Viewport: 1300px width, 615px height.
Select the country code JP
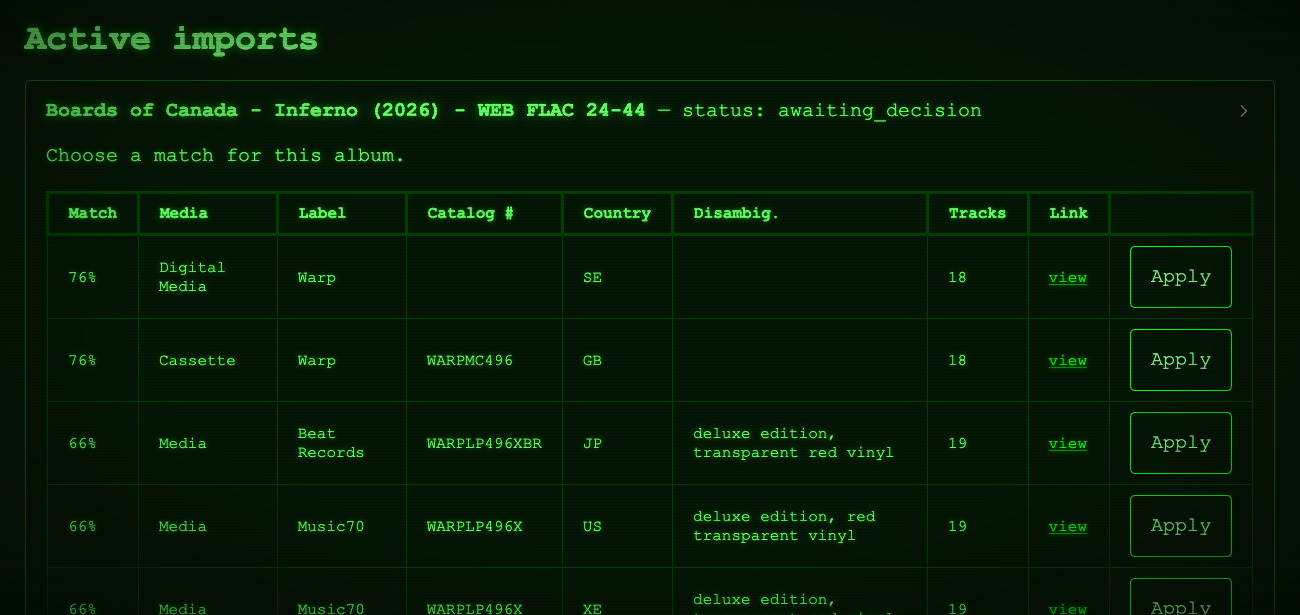point(592,443)
